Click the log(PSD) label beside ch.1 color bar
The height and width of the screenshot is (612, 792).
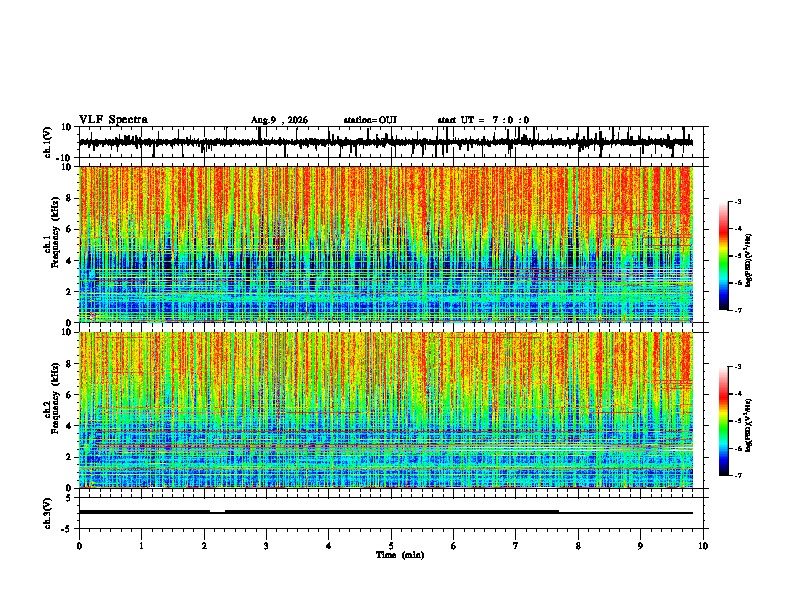point(749,261)
